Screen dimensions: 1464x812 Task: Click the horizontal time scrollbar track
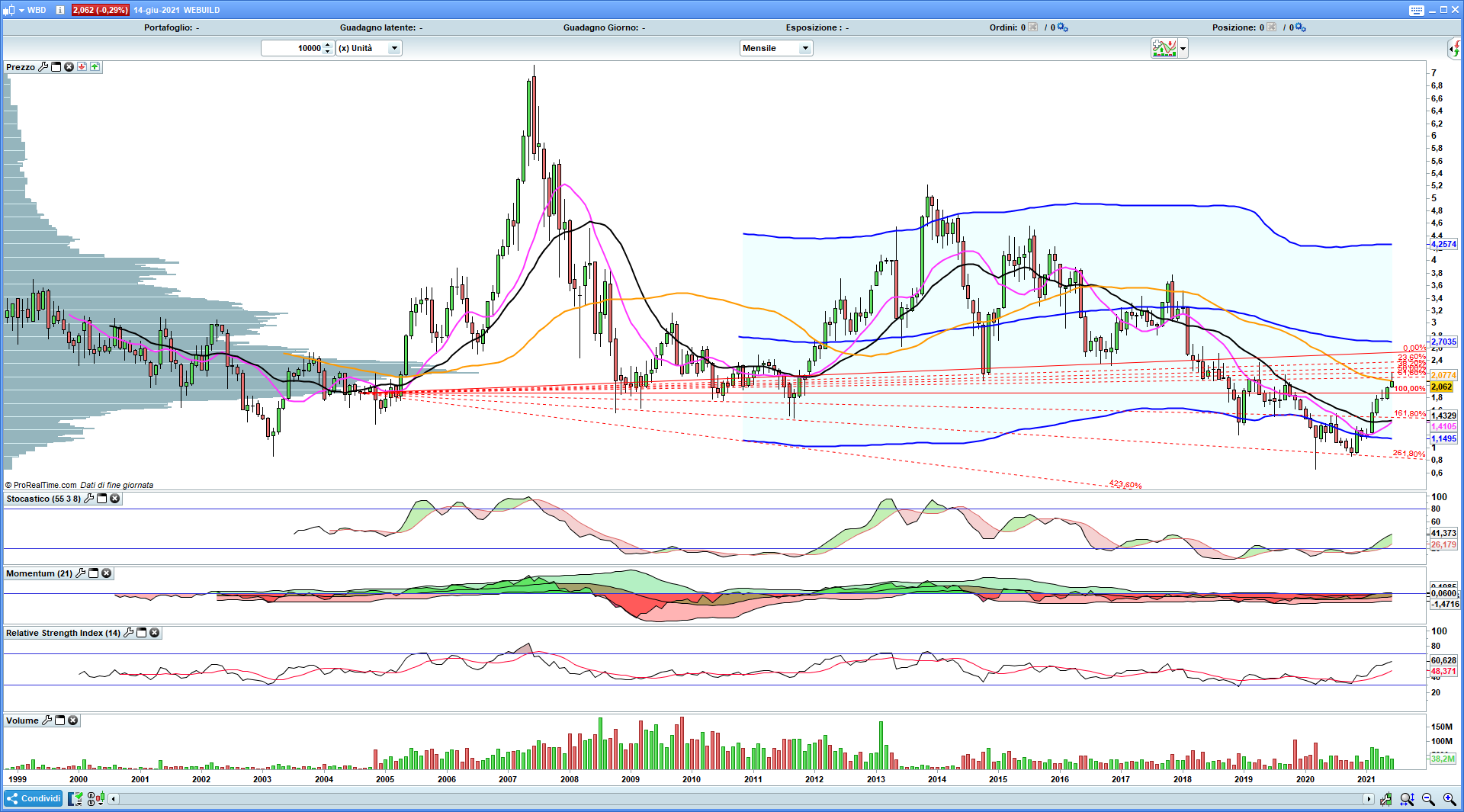click(740, 799)
